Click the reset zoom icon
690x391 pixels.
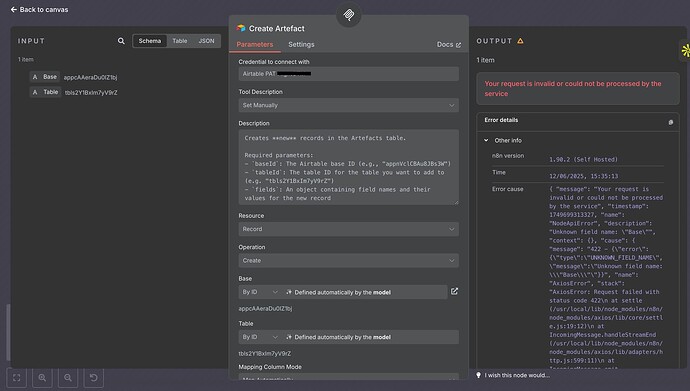[x=93, y=378]
